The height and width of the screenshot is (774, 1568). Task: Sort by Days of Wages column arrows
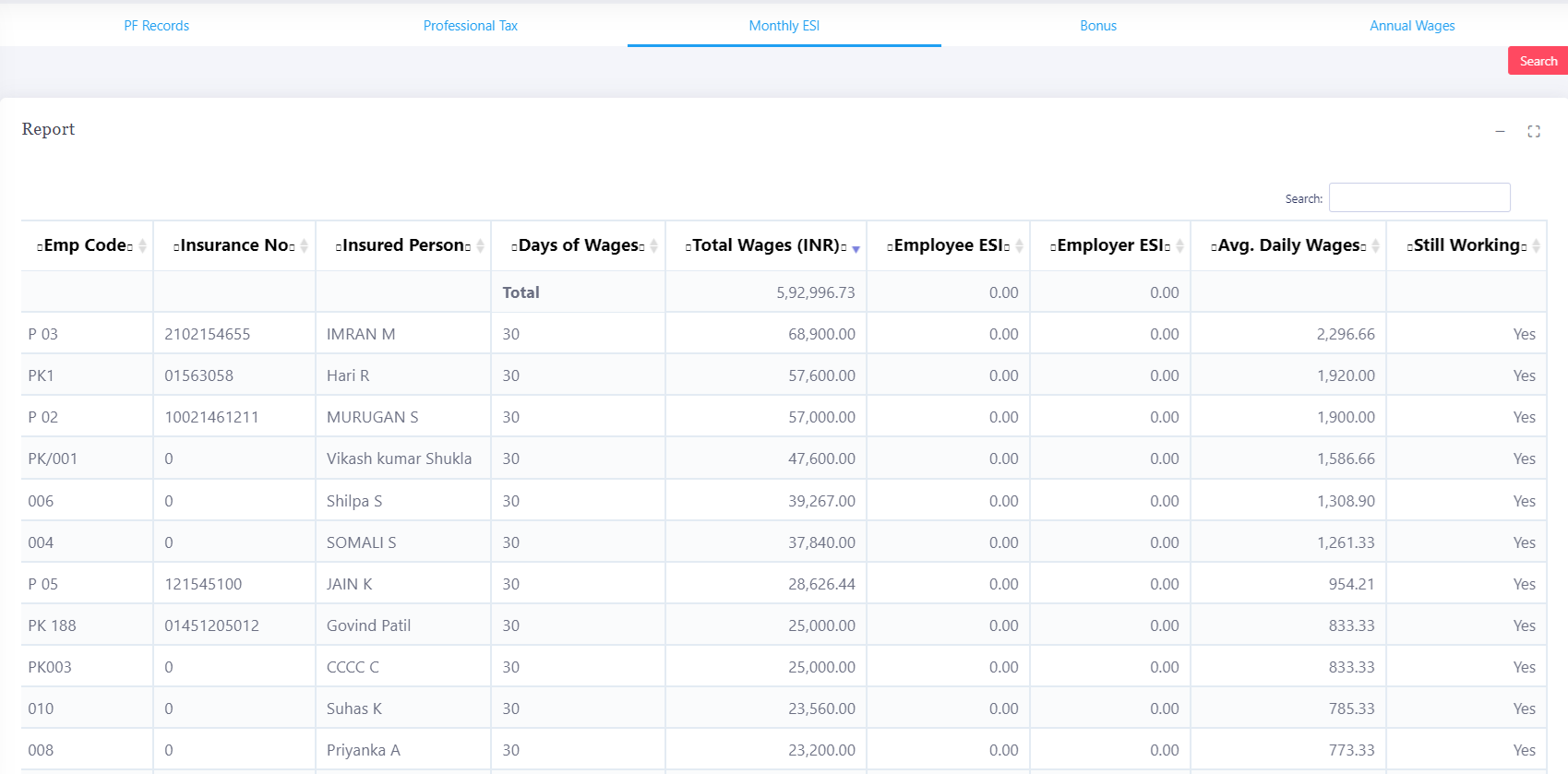tap(653, 245)
